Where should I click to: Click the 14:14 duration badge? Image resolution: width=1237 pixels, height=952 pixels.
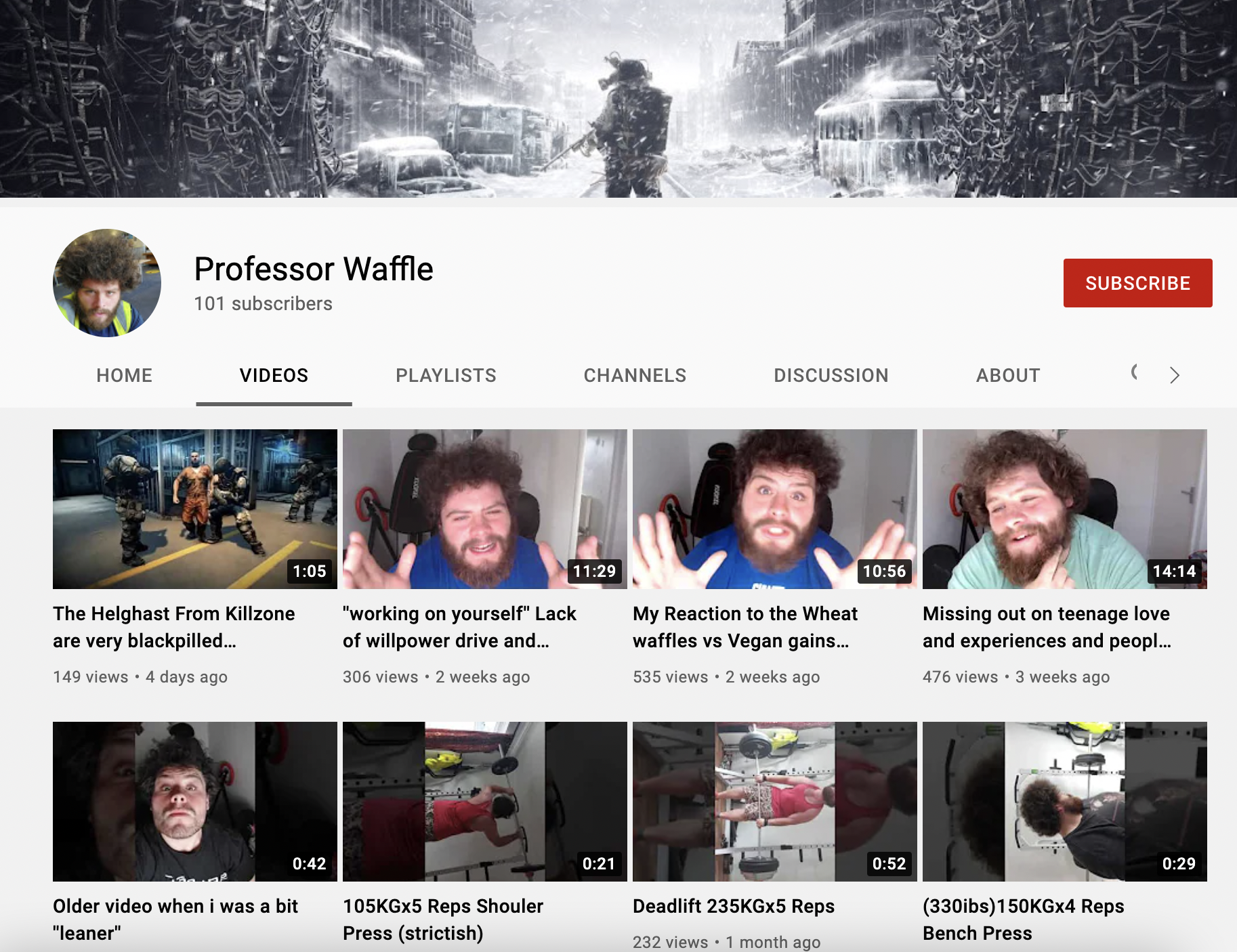point(1175,571)
